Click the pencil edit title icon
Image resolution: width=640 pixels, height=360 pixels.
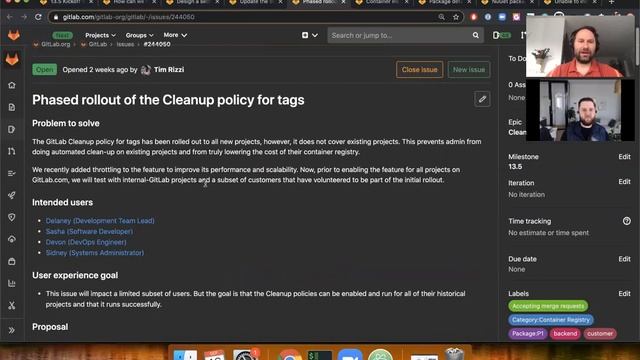coord(482,99)
